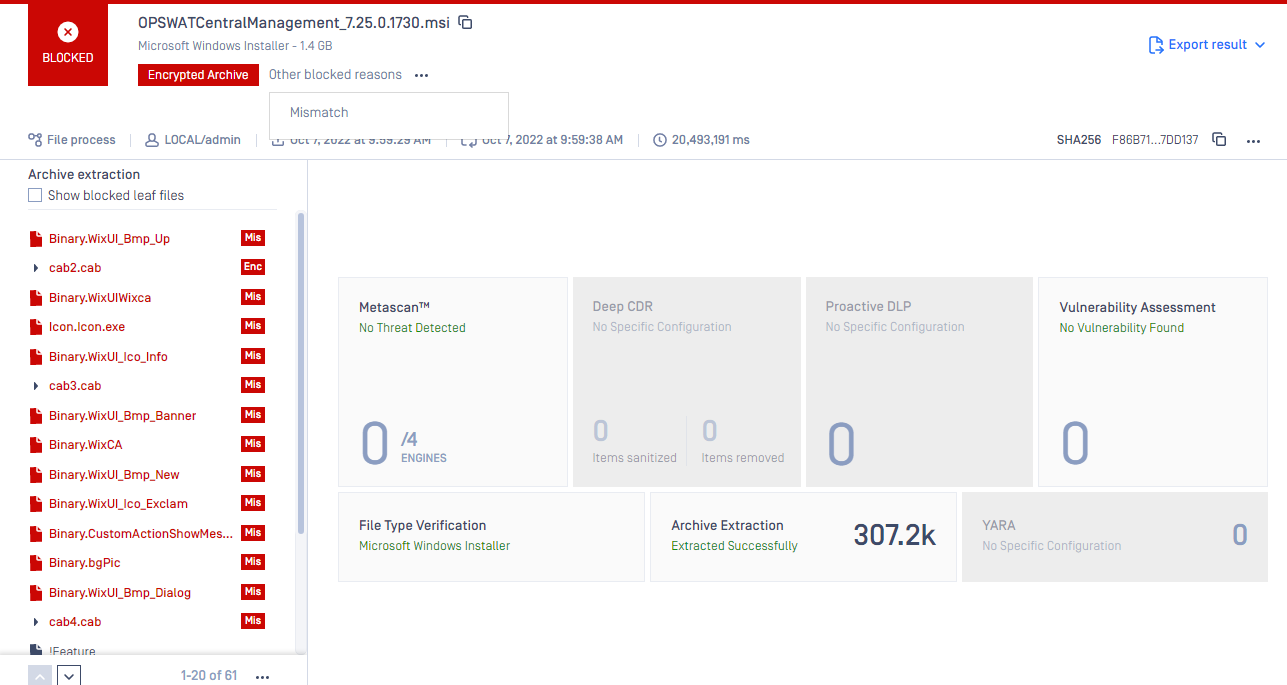This screenshot has width=1287, height=685.
Task: Select Binary.WixUI_Ico_Info file
Action: coord(108,357)
